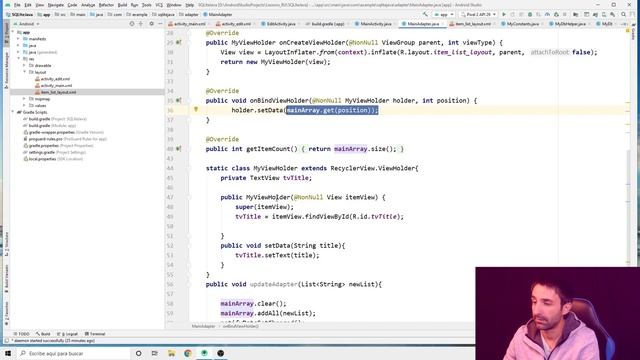The width and height of the screenshot is (640, 360).
Task: Select item_list_layout.xml in project tree
Action: coord(58,92)
